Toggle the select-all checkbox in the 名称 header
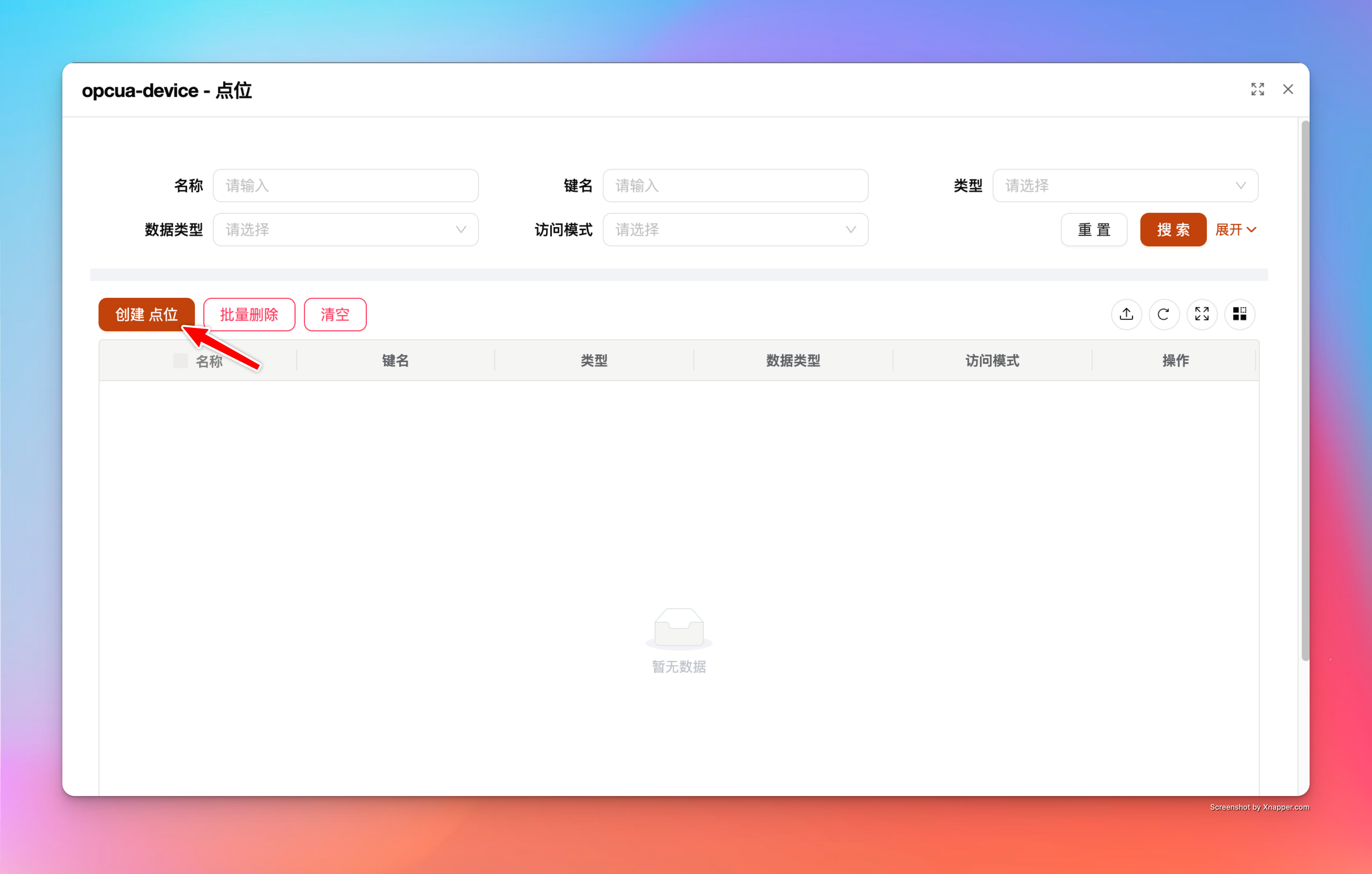The height and width of the screenshot is (874, 1372). point(180,361)
